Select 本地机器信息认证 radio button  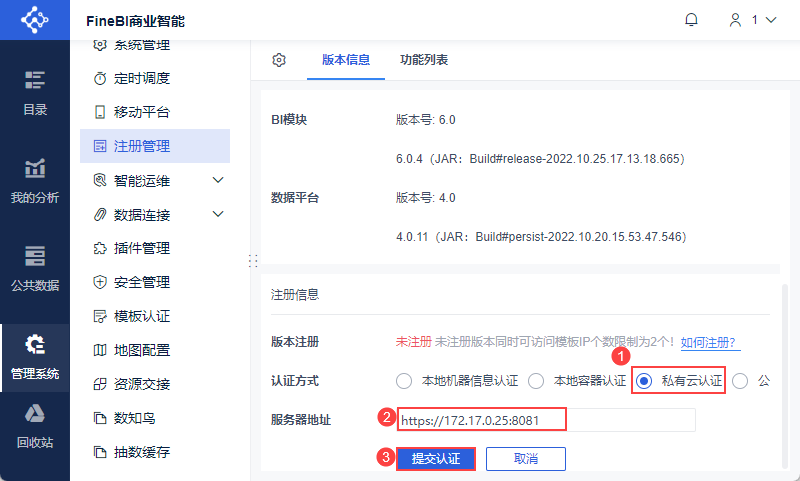[x=404, y=381]
